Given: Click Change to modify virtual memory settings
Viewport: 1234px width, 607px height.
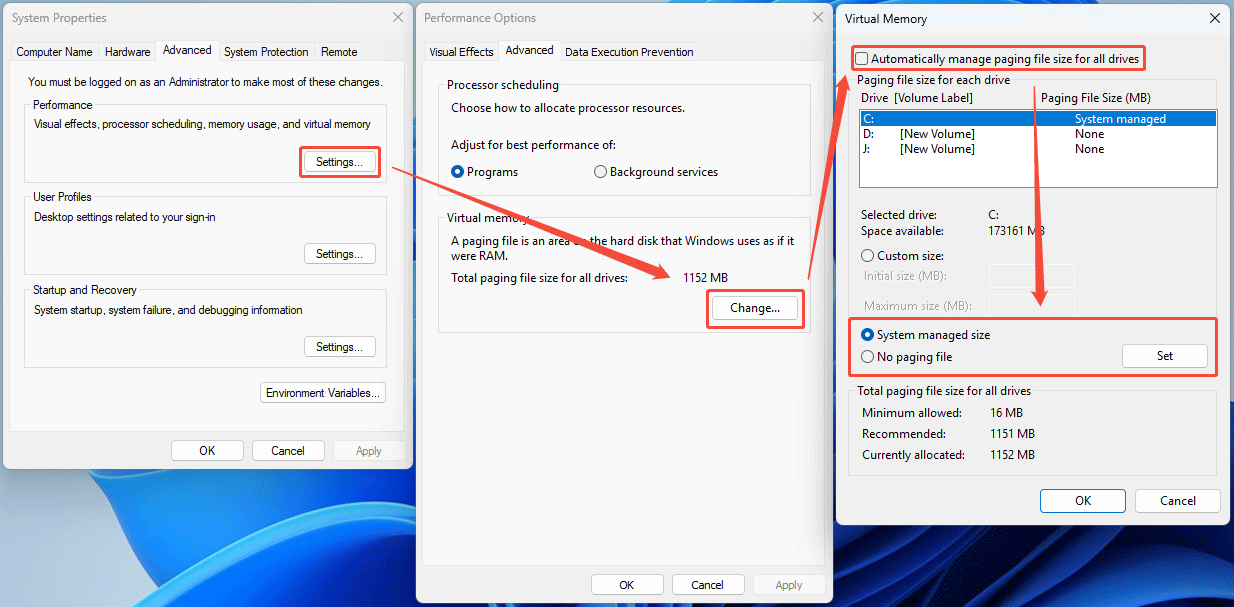Looking at the screenshot, I should 754,308.
